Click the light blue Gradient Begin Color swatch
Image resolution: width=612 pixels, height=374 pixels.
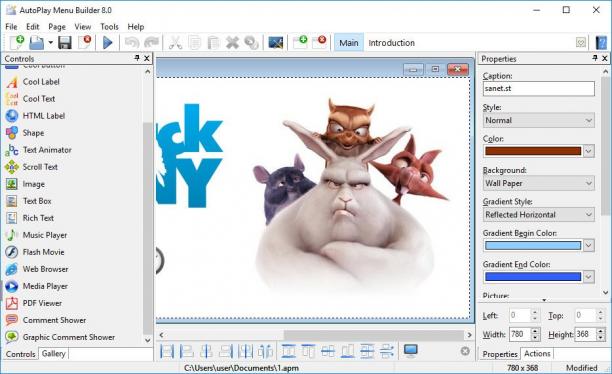pos(533,246)
